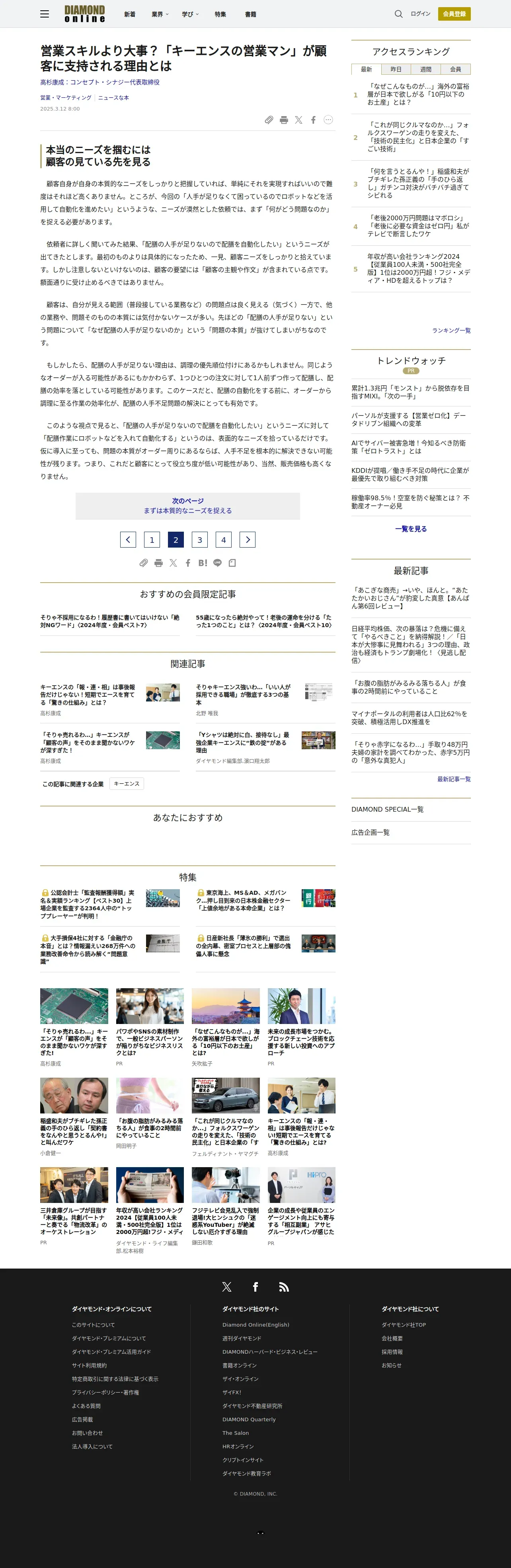511x1568 pixels.
Task: Switch ranking to the 週間 tab
Action: [x=426, y=69]
